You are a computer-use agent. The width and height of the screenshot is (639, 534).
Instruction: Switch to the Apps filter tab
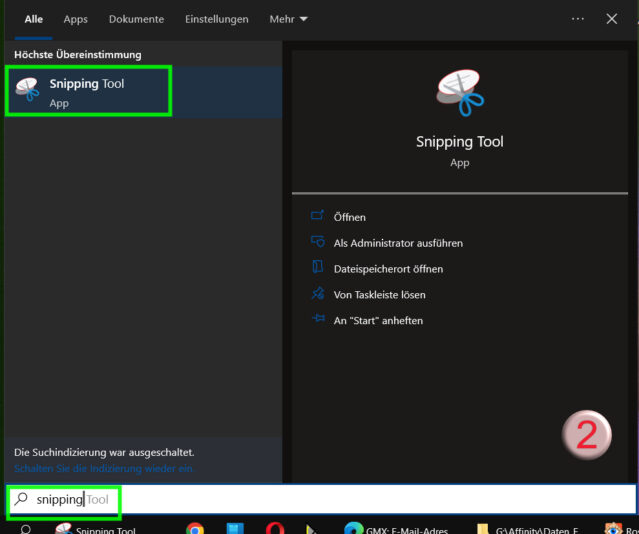(x=76, y=19)
